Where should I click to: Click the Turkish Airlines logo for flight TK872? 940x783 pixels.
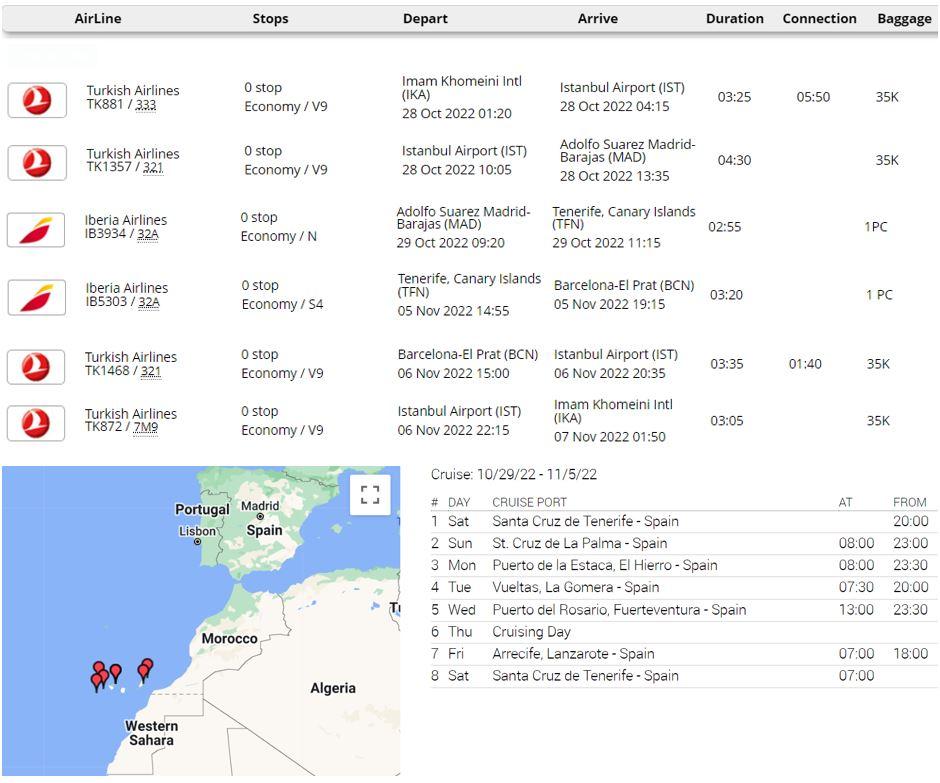coord(37,423)
